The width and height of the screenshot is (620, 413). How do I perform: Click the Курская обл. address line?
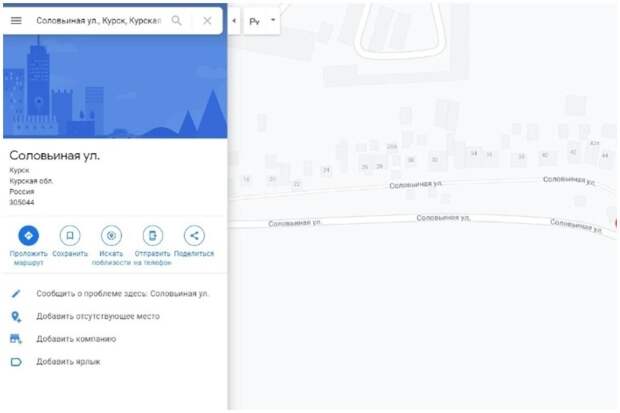click(x=31, y=181)
